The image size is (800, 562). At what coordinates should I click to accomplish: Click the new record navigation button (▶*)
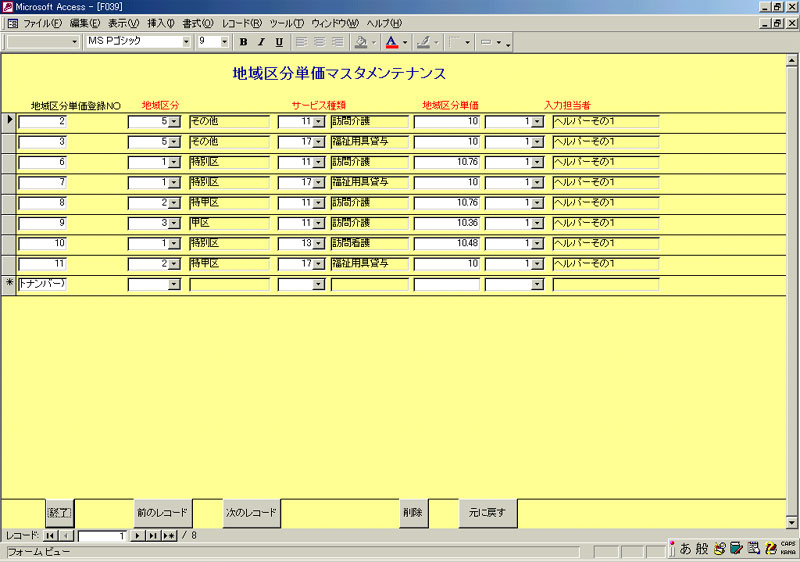(x=169, y=537)
